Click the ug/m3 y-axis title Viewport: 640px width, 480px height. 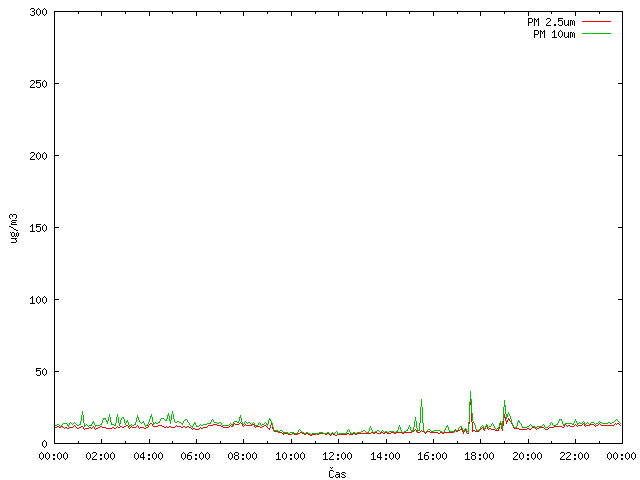14,228
